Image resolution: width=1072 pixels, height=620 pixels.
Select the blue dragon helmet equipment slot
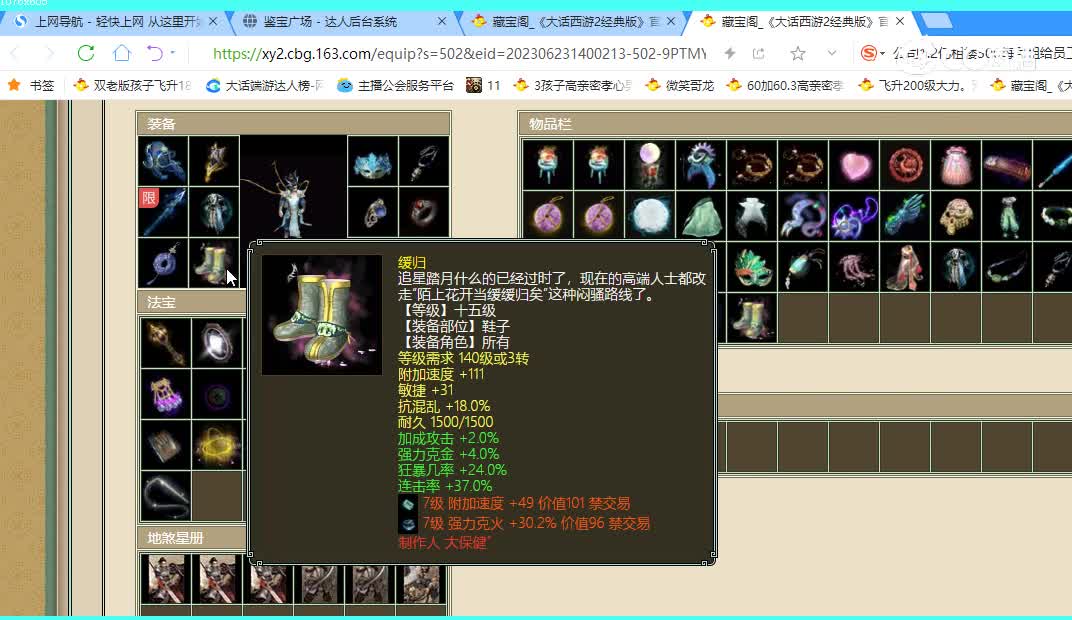point(163,161)
